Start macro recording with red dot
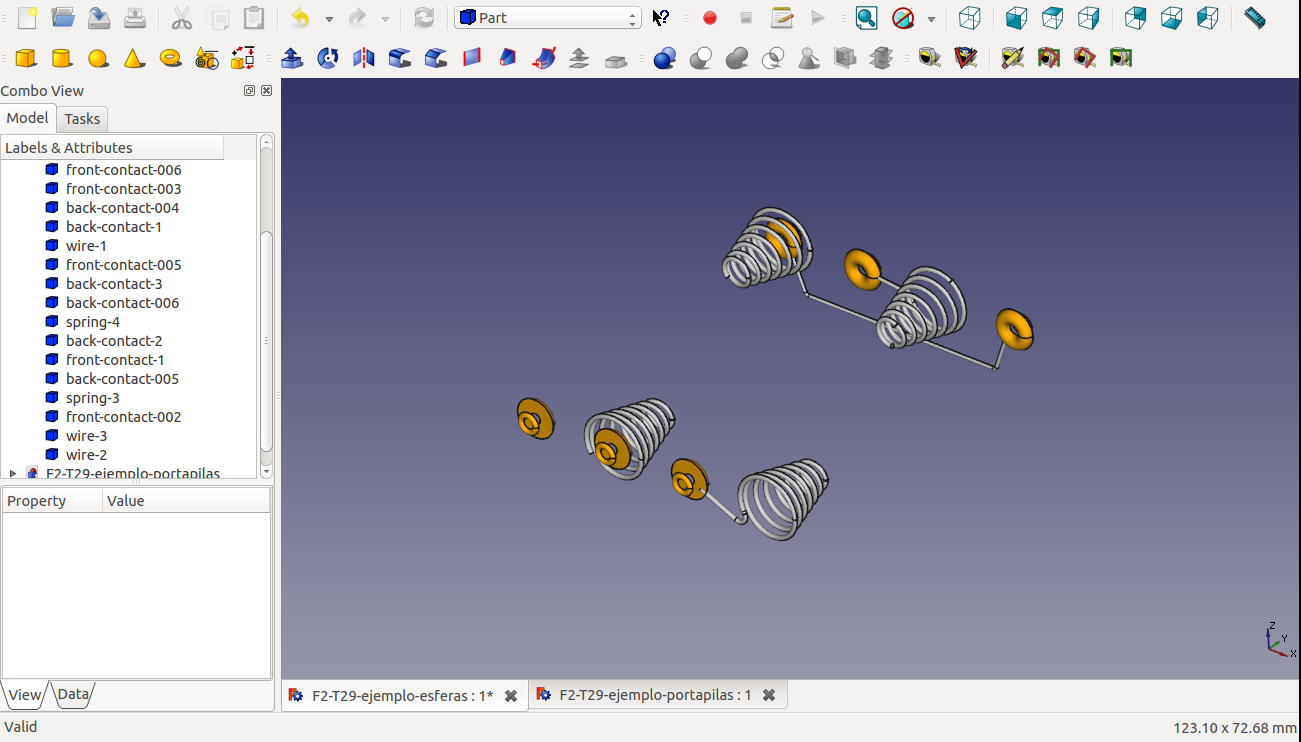The image size is (1301, 742). pyautogui.click(x=710, y=18)
